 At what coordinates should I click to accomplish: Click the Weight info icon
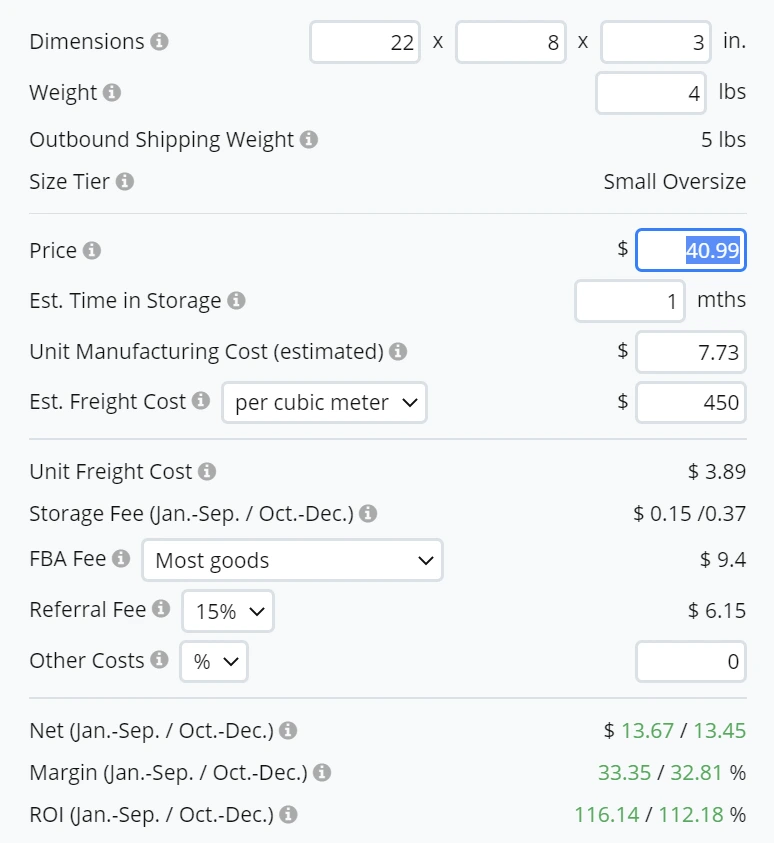click(x=110, y=92)
